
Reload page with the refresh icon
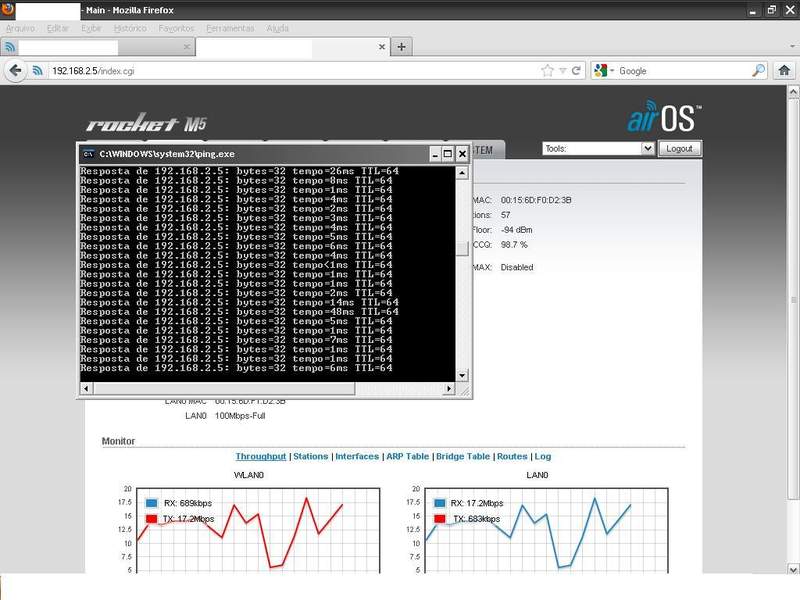576,70
